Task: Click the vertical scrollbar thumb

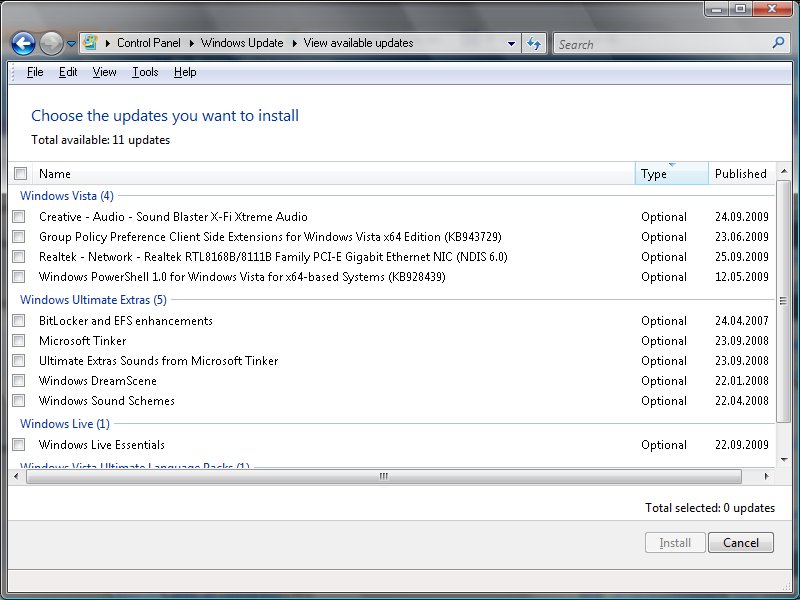Action: pyautogui.click(x=784, y=301)
